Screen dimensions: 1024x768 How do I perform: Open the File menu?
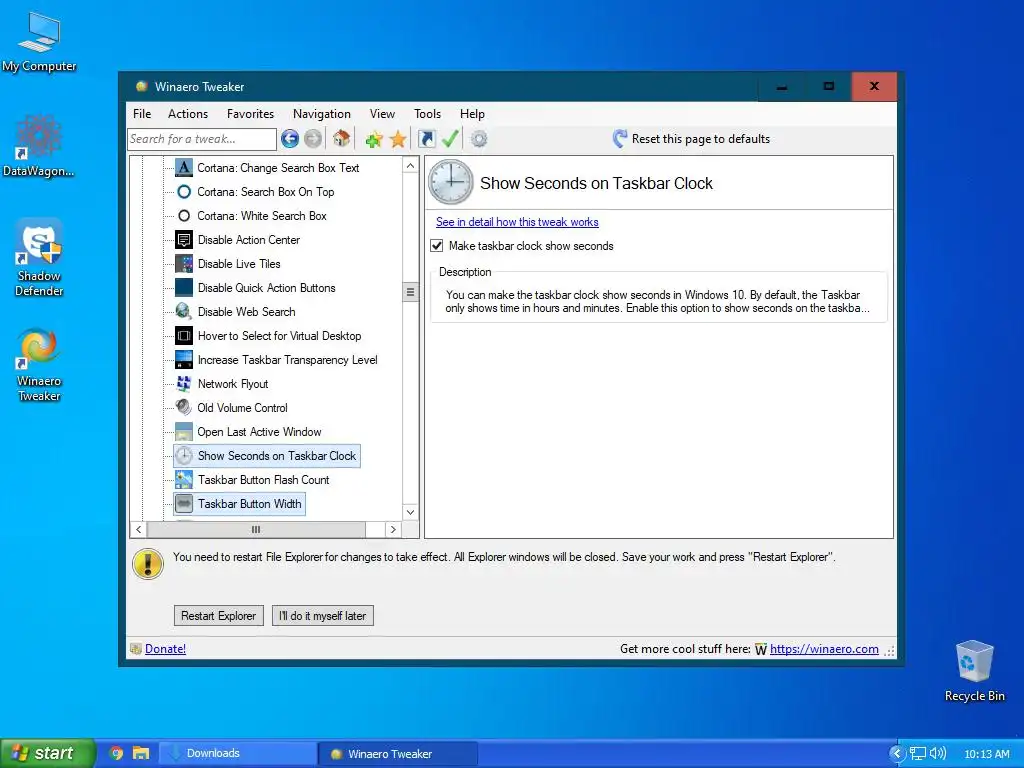[142, 114]
